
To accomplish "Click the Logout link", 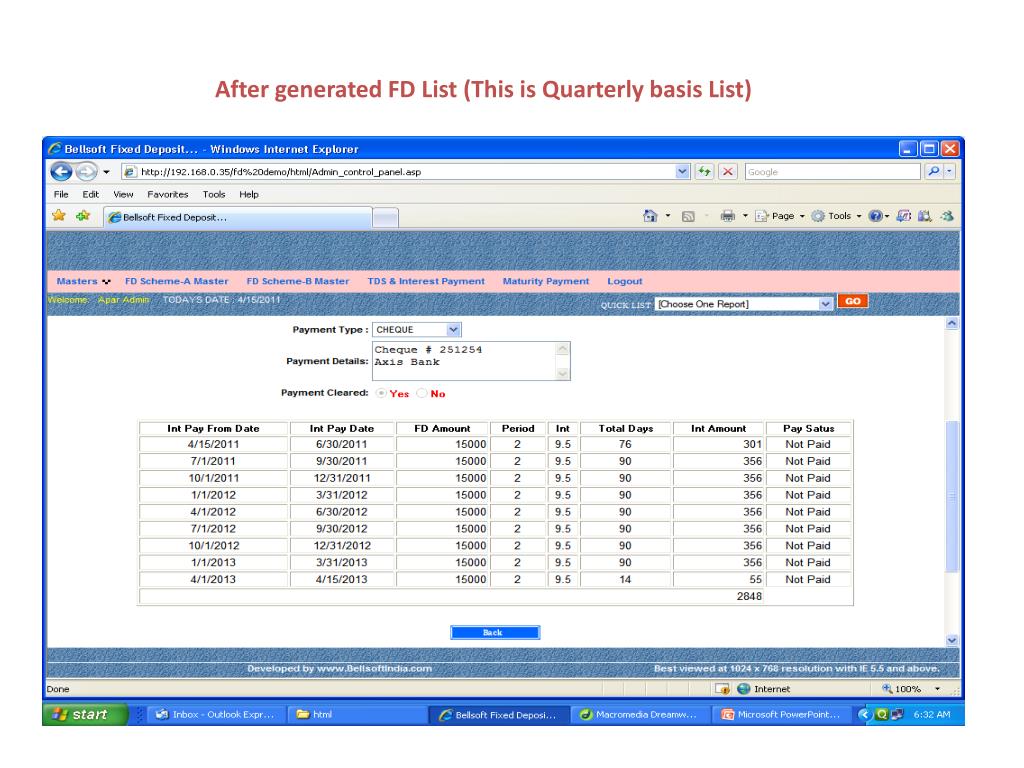I will tap(624, 281).
